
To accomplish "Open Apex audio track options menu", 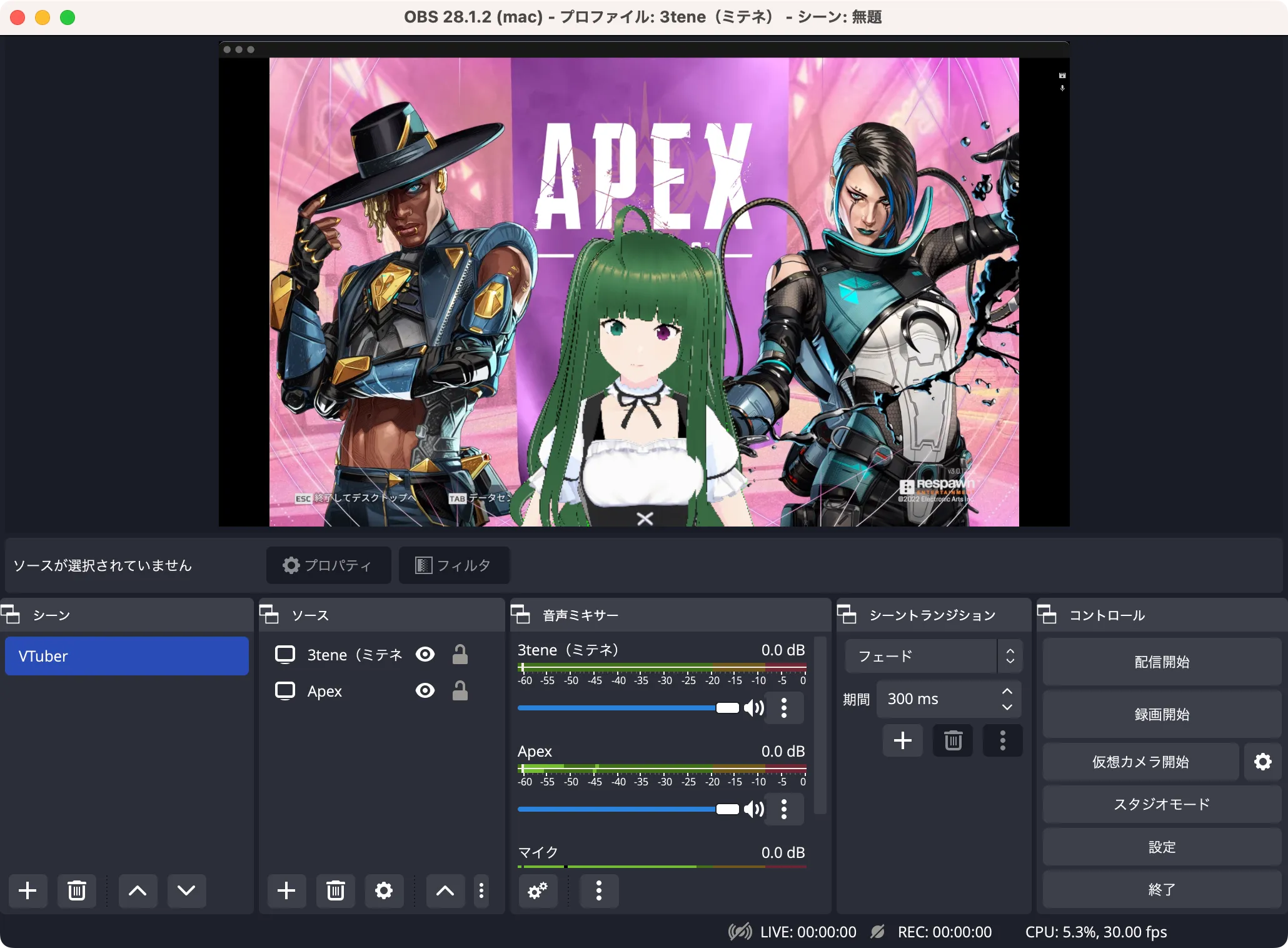I will (784, 809).
